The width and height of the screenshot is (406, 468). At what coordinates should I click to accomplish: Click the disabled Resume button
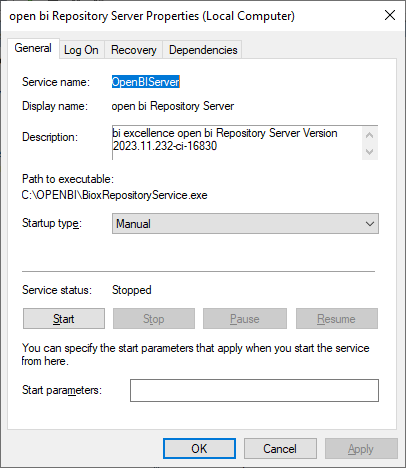click(337, 319)
